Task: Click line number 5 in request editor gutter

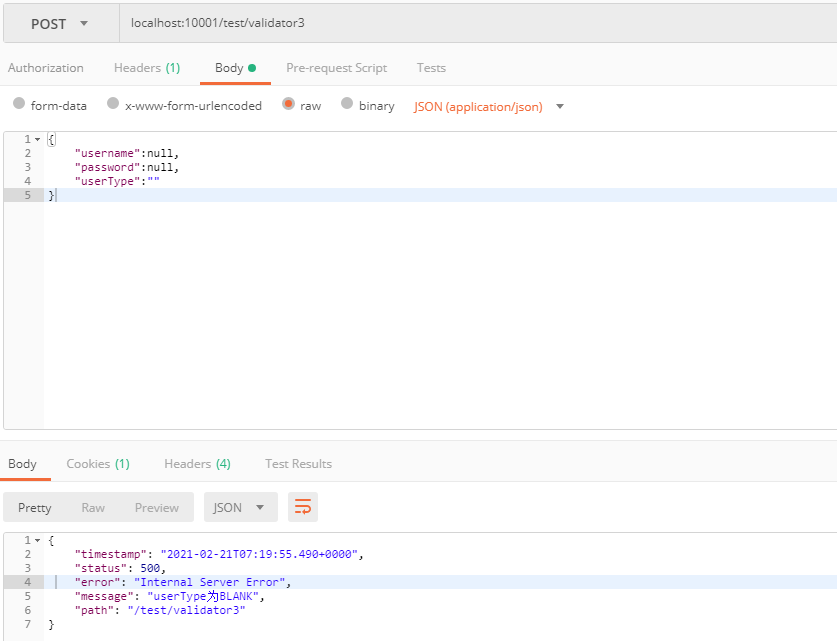Action: point(27,195)
